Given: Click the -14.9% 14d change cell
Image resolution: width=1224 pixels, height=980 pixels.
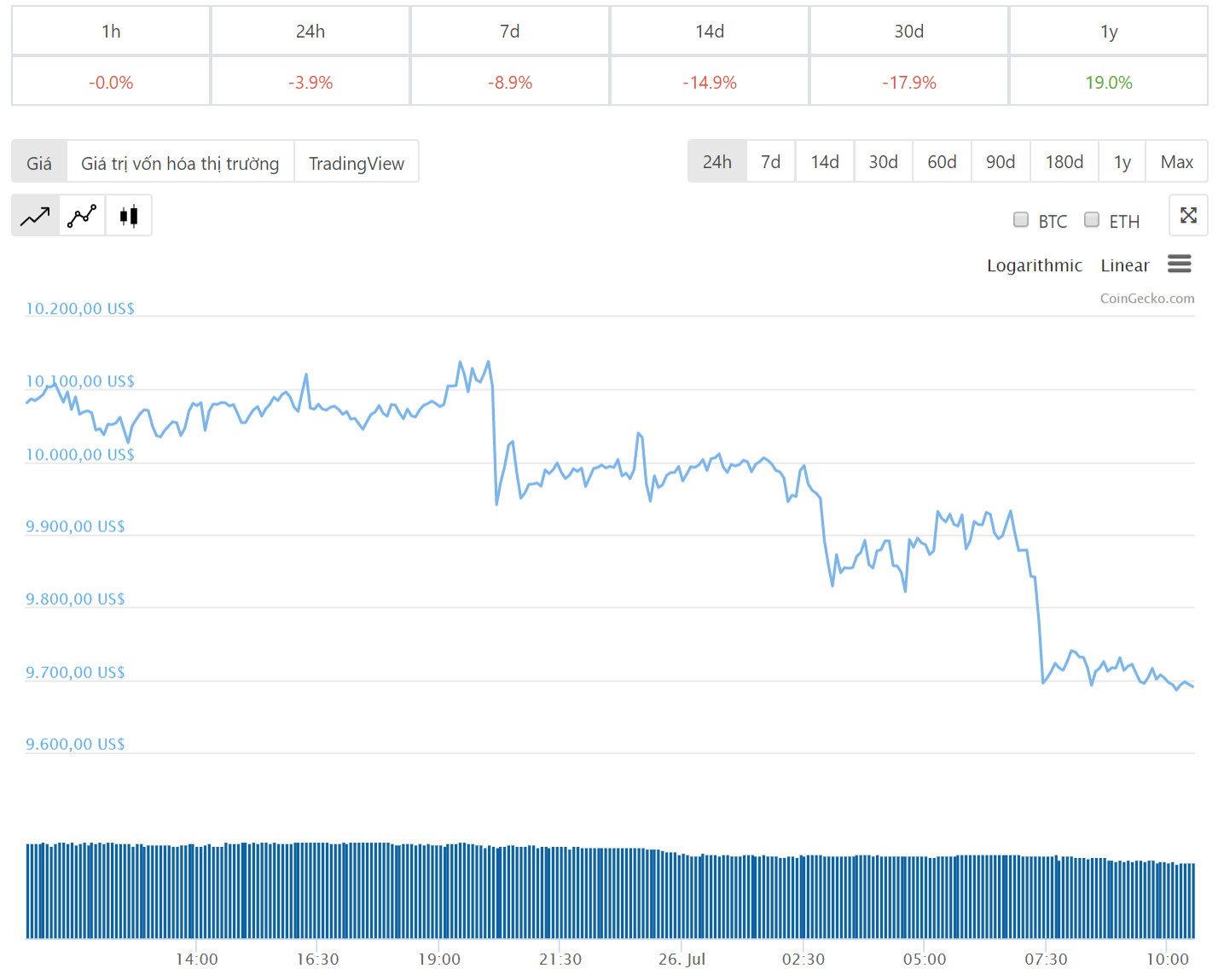Looking at the screenshot, I should [x=710, y=82].
